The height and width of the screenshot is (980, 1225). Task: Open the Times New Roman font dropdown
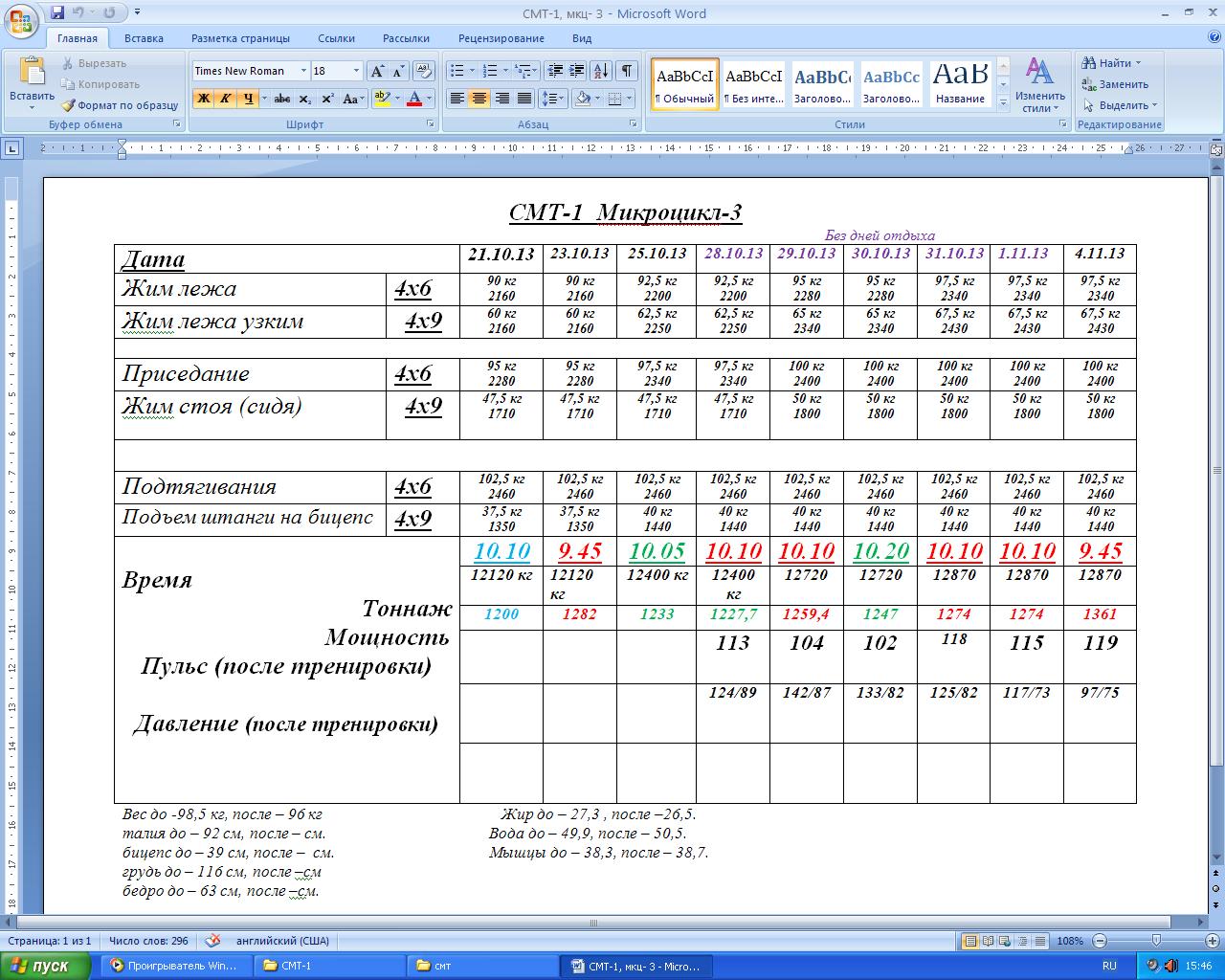pos(303,71)
